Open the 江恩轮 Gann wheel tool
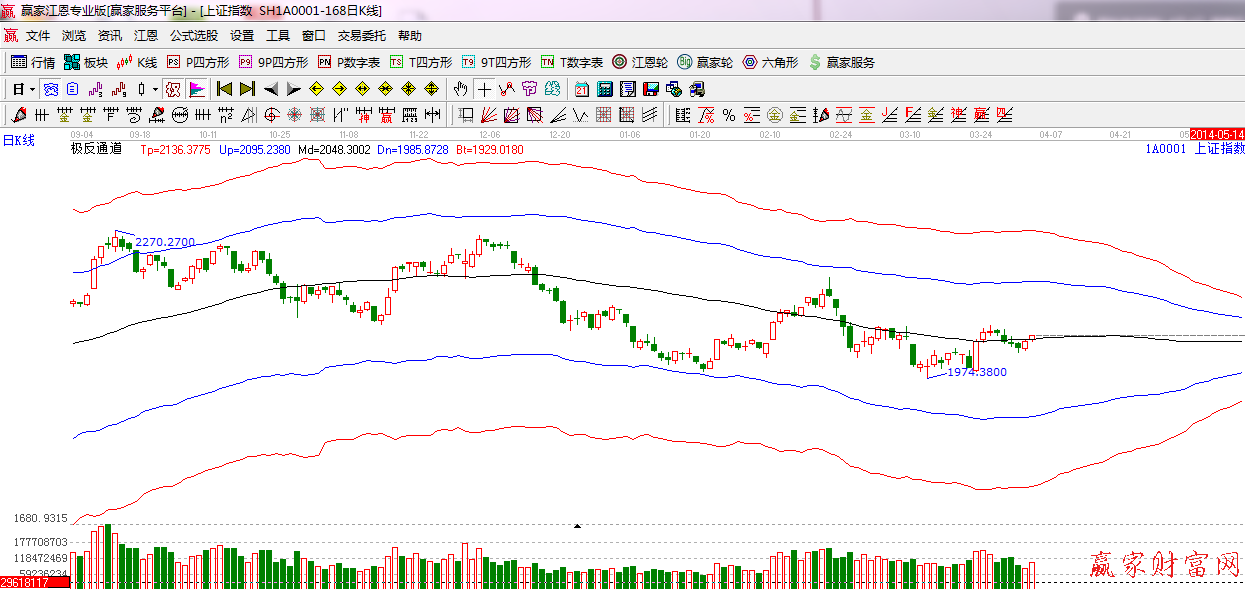The image size is (1245, 589). tap(640, 62)
